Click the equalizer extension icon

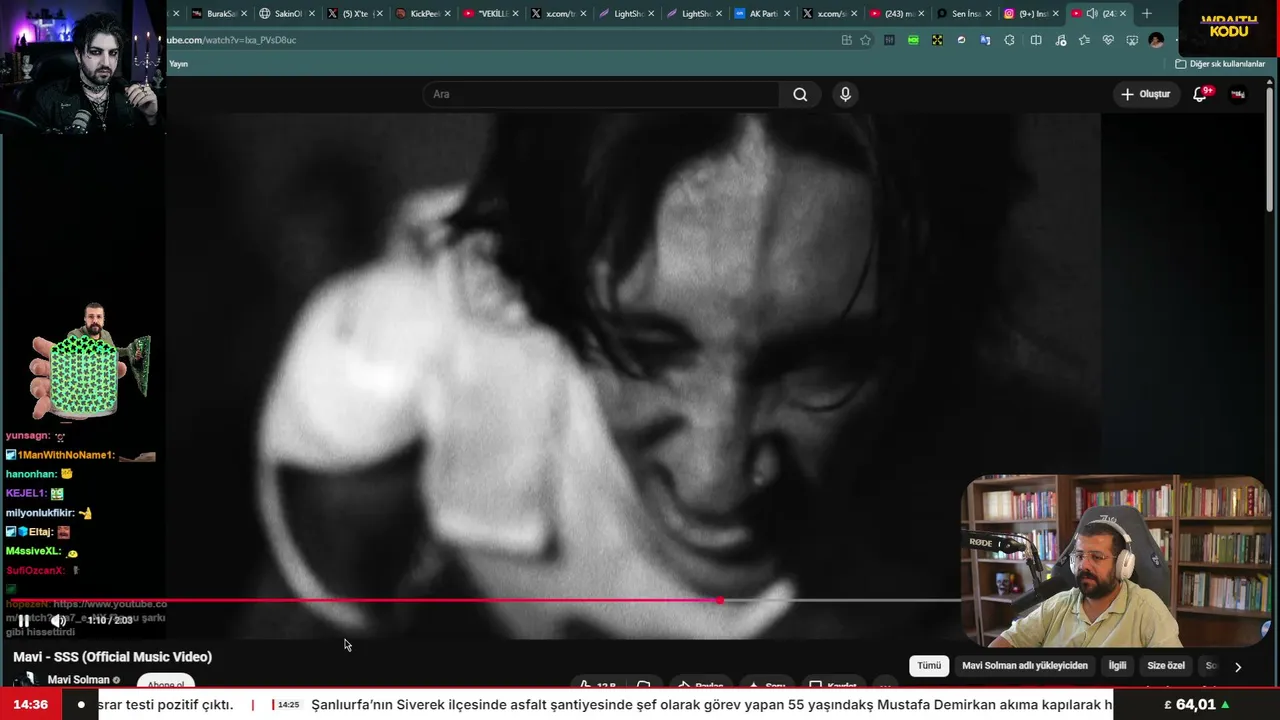point(889,40)
